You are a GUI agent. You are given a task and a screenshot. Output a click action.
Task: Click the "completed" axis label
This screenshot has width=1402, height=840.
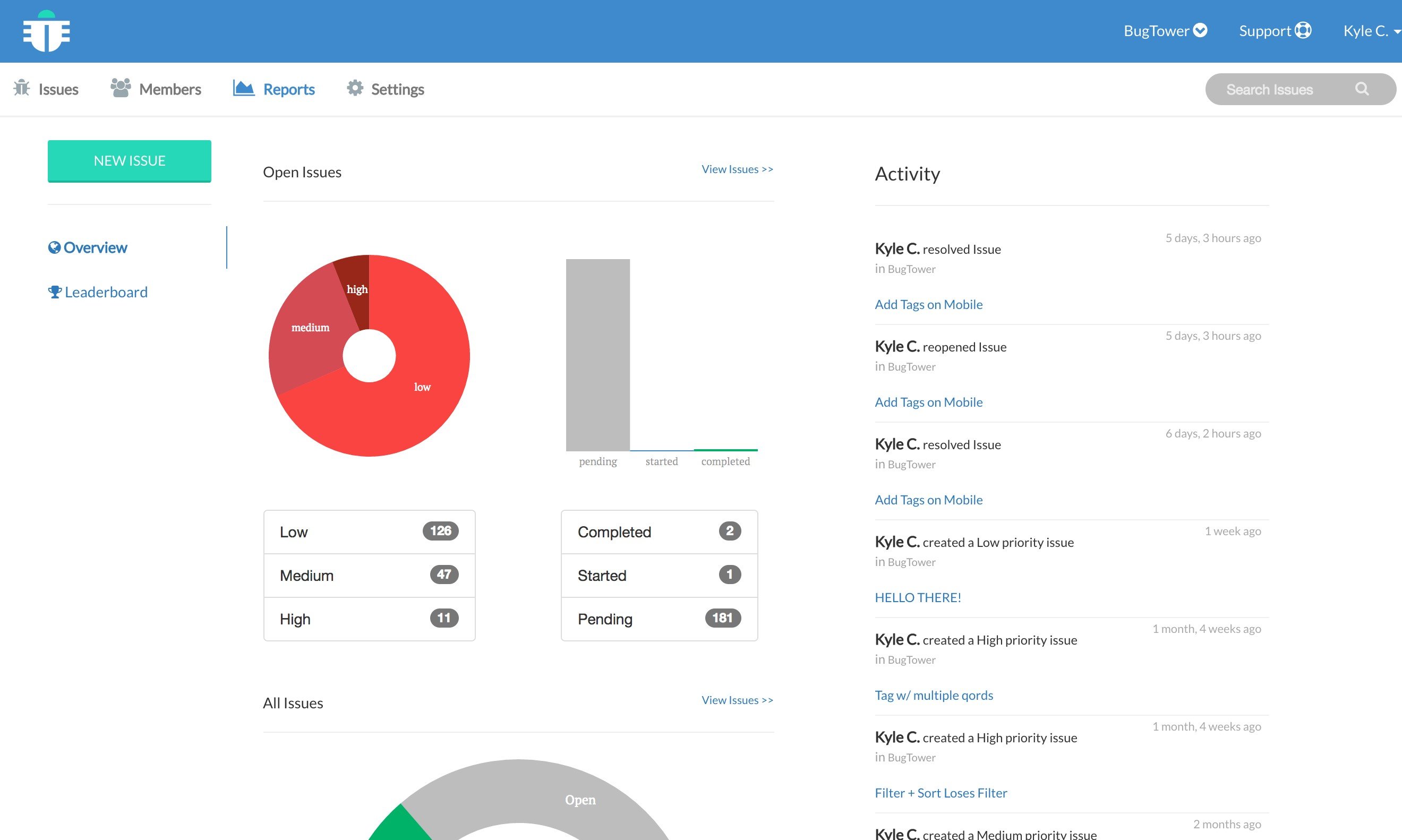(725, 462)
